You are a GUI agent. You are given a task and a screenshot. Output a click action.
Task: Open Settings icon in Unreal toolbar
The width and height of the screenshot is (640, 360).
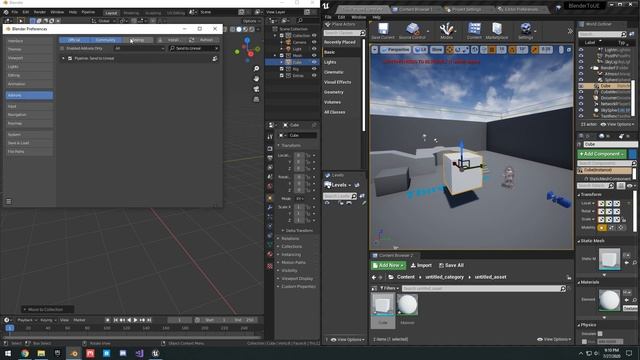[x=526, y=31]
